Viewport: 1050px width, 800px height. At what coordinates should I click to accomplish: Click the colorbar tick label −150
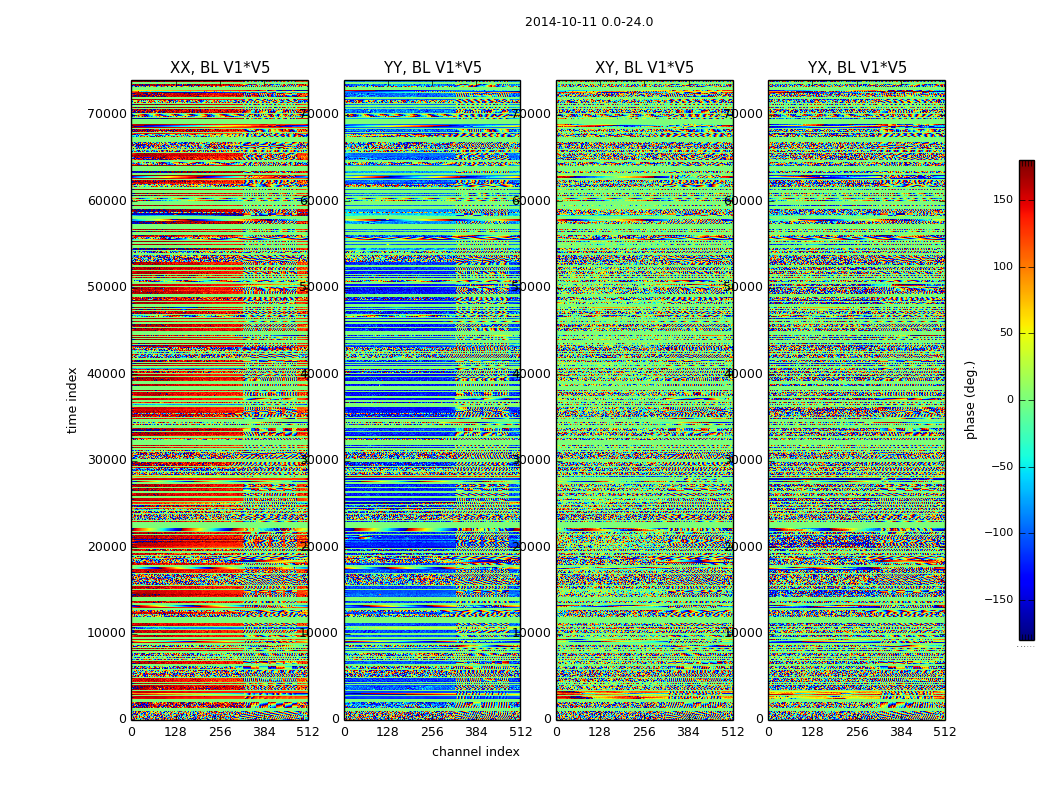998,600
